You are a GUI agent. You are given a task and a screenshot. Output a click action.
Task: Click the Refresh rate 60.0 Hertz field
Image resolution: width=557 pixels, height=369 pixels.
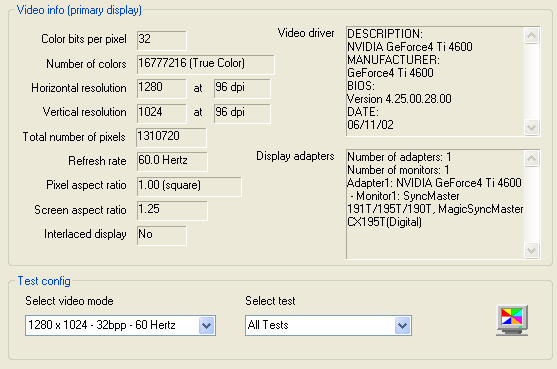tap(172, 162)
